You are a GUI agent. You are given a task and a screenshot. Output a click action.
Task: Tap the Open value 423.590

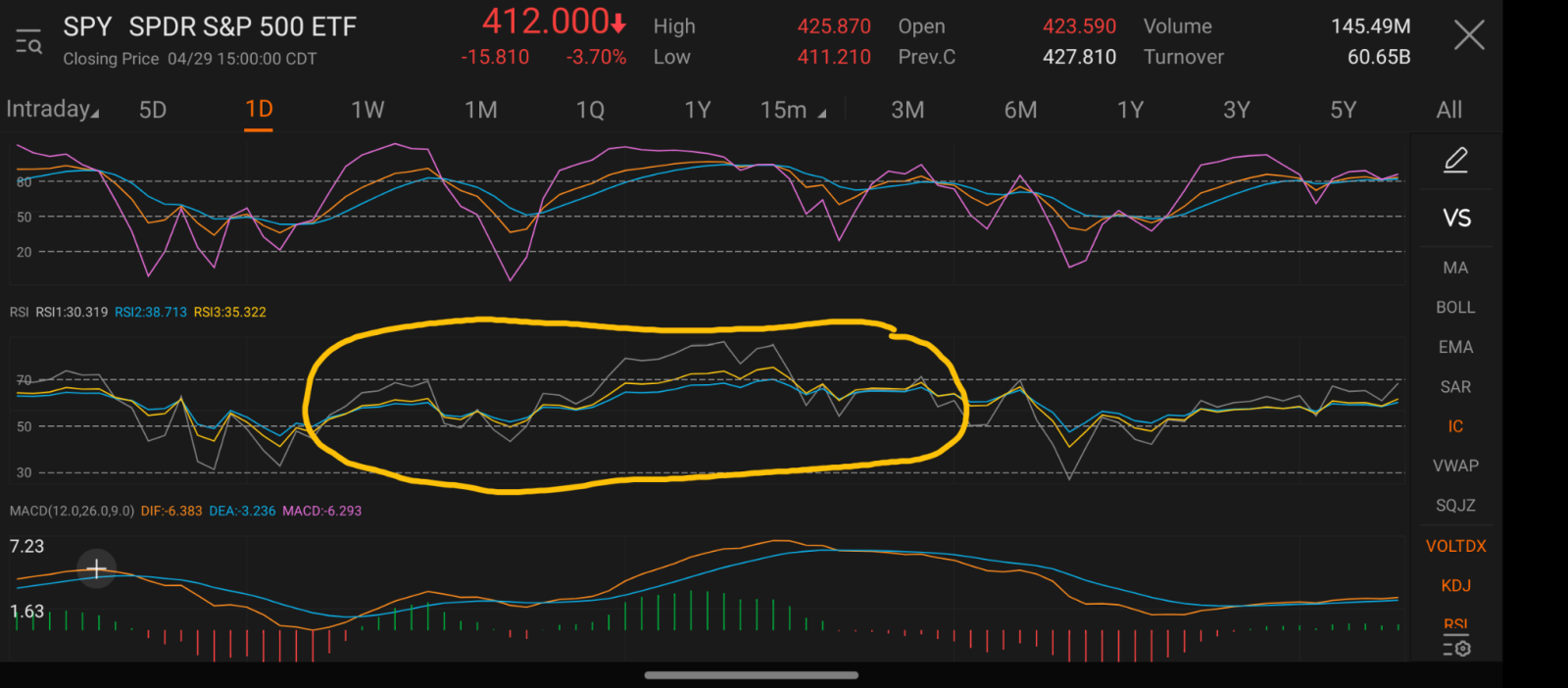(1079, 26)
